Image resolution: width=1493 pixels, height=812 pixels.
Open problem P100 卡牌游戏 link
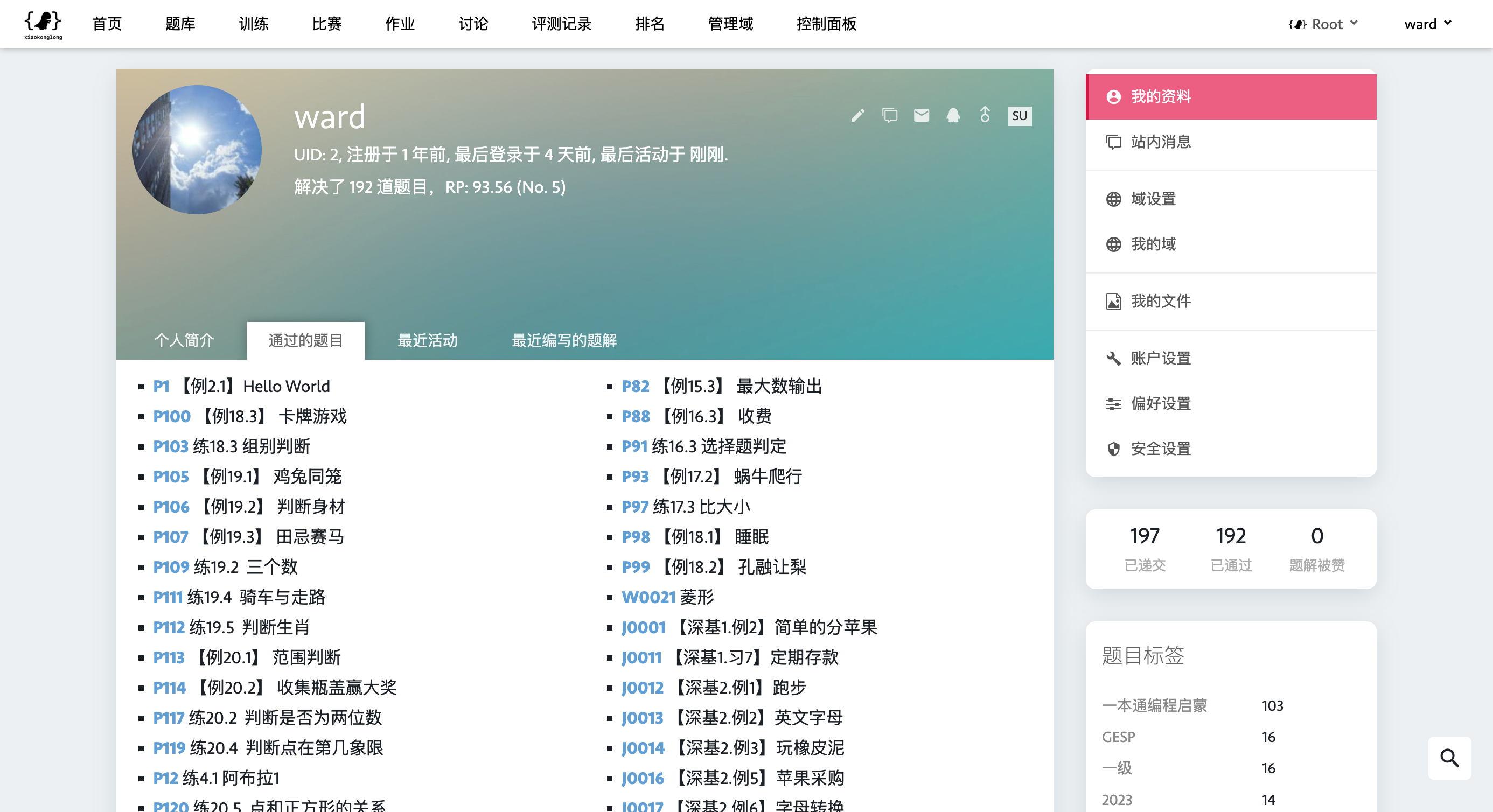(x=172, y=416)
